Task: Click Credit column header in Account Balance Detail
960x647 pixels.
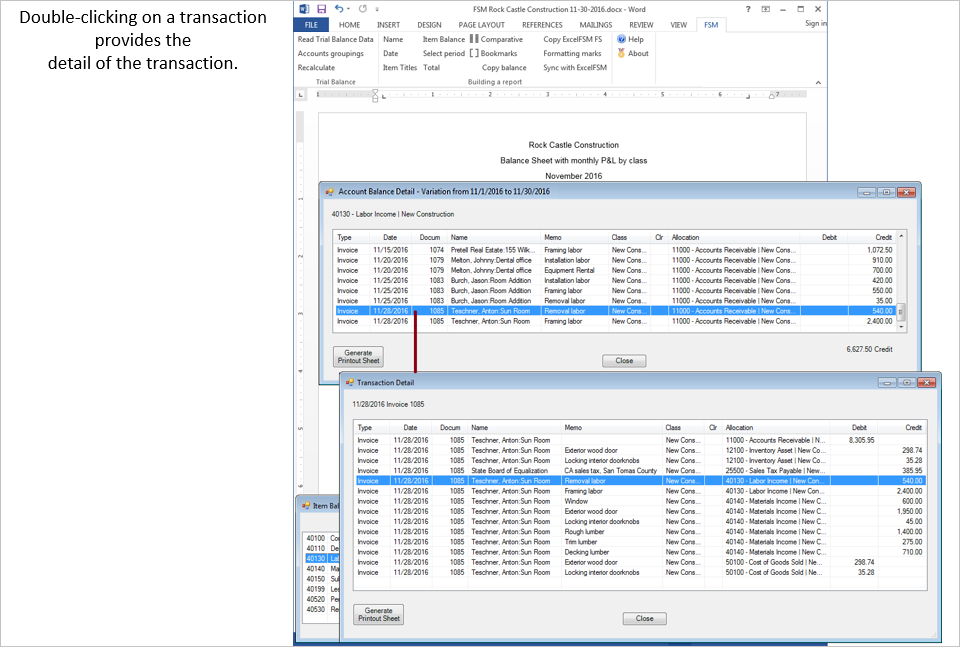Action: click(872, 237)
